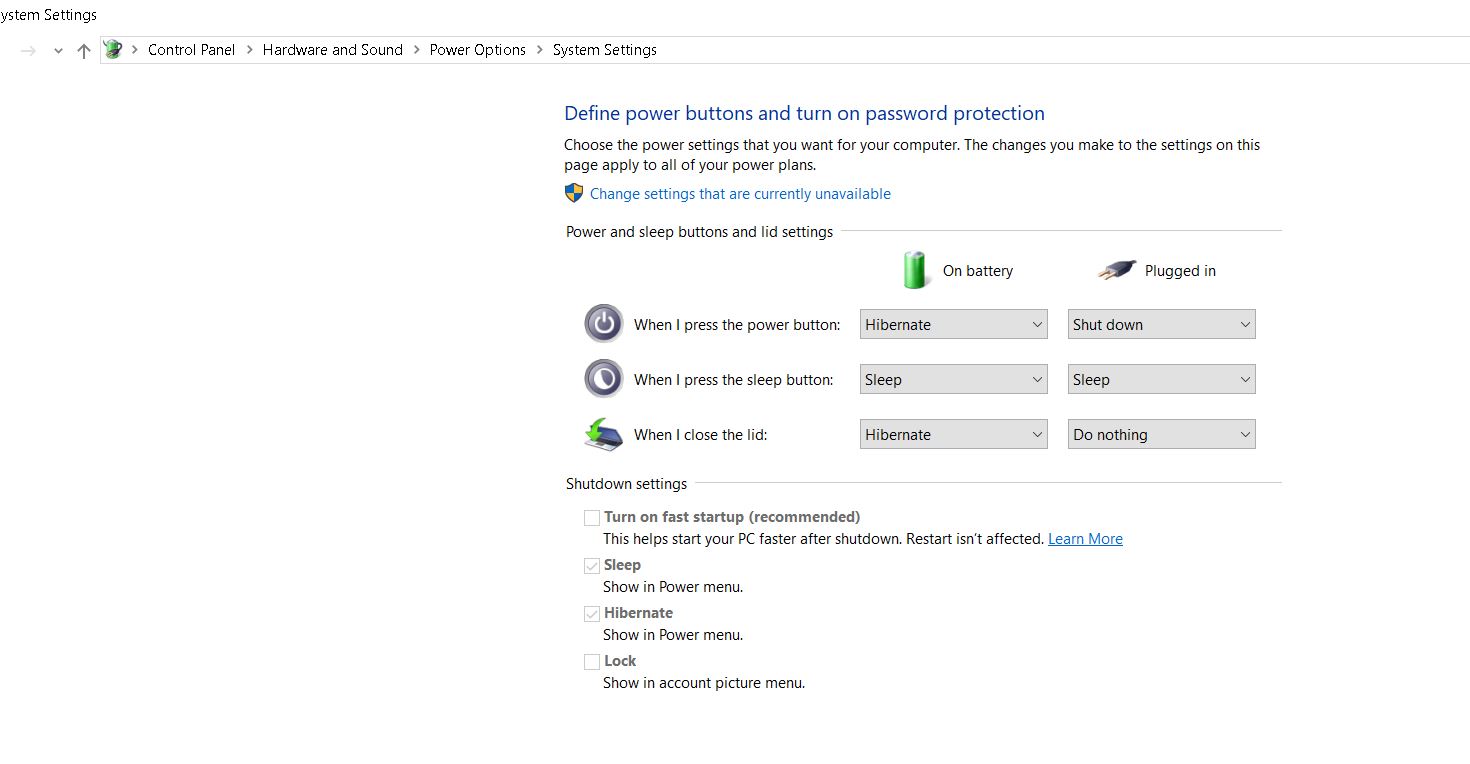This screenshot has height=764, width=1470.
Task: Open the recent locations dropdown arrow
Action: coord(58,50)
